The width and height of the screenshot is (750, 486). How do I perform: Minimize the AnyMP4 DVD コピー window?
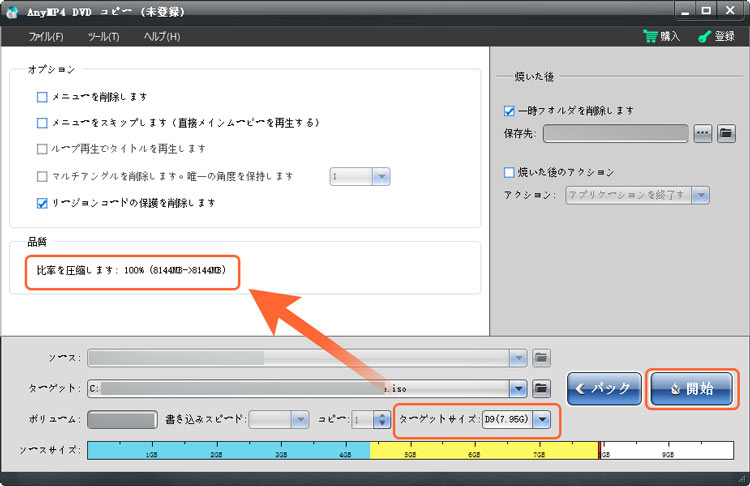[685, 11]
